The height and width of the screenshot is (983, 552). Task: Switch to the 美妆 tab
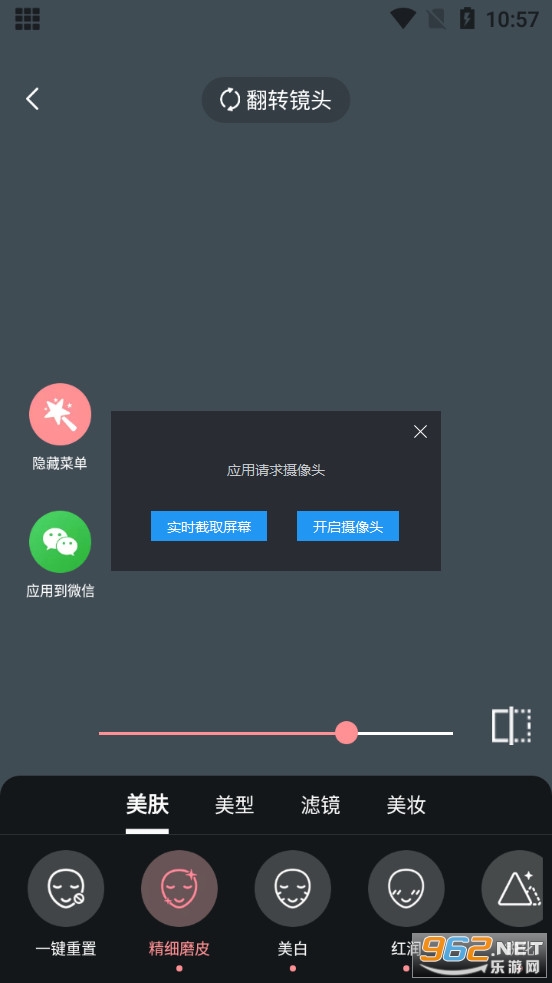[x=406, y=804]
